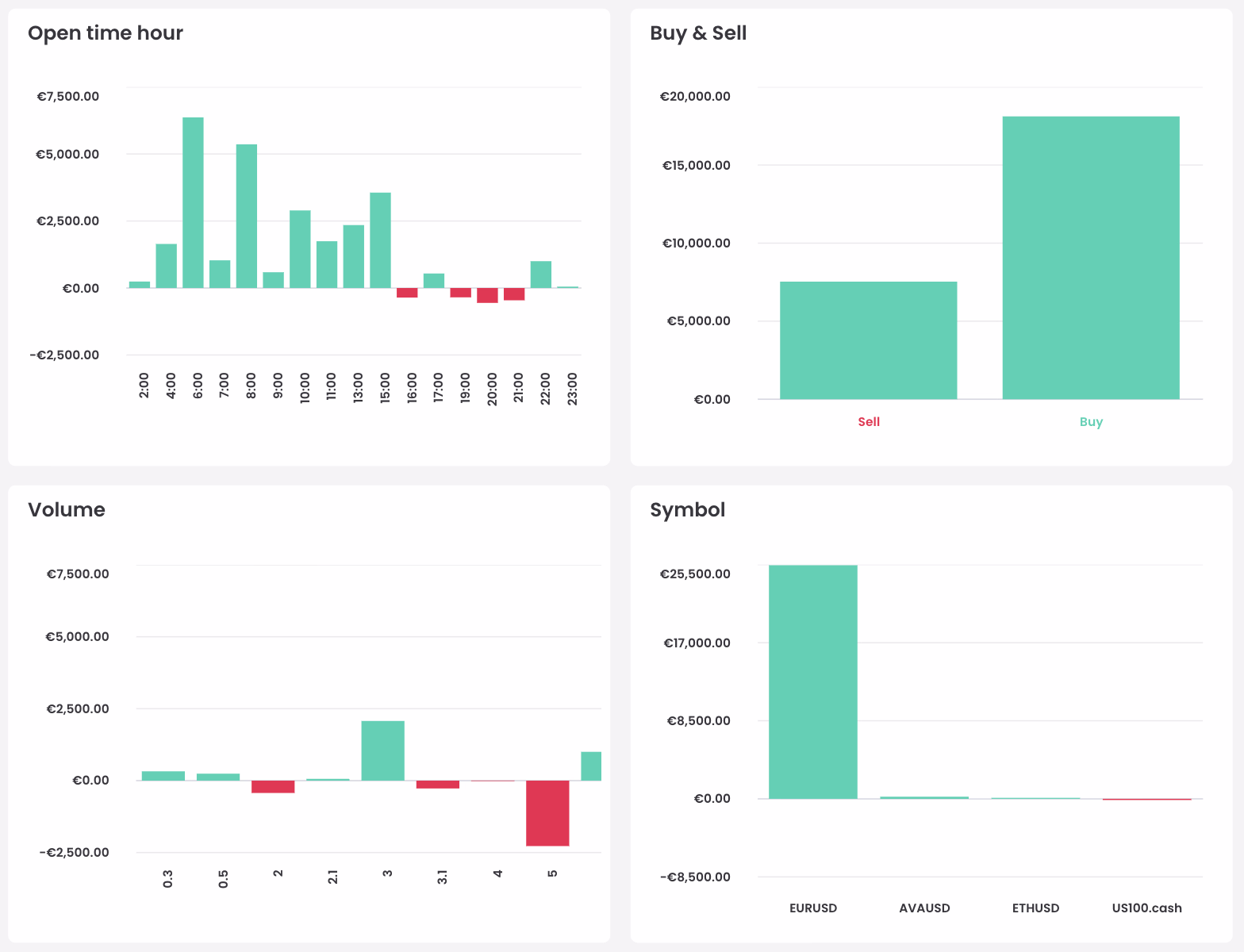Click the 5 label on Volume axis
The image size is (1244, 952).
point(552,873)
